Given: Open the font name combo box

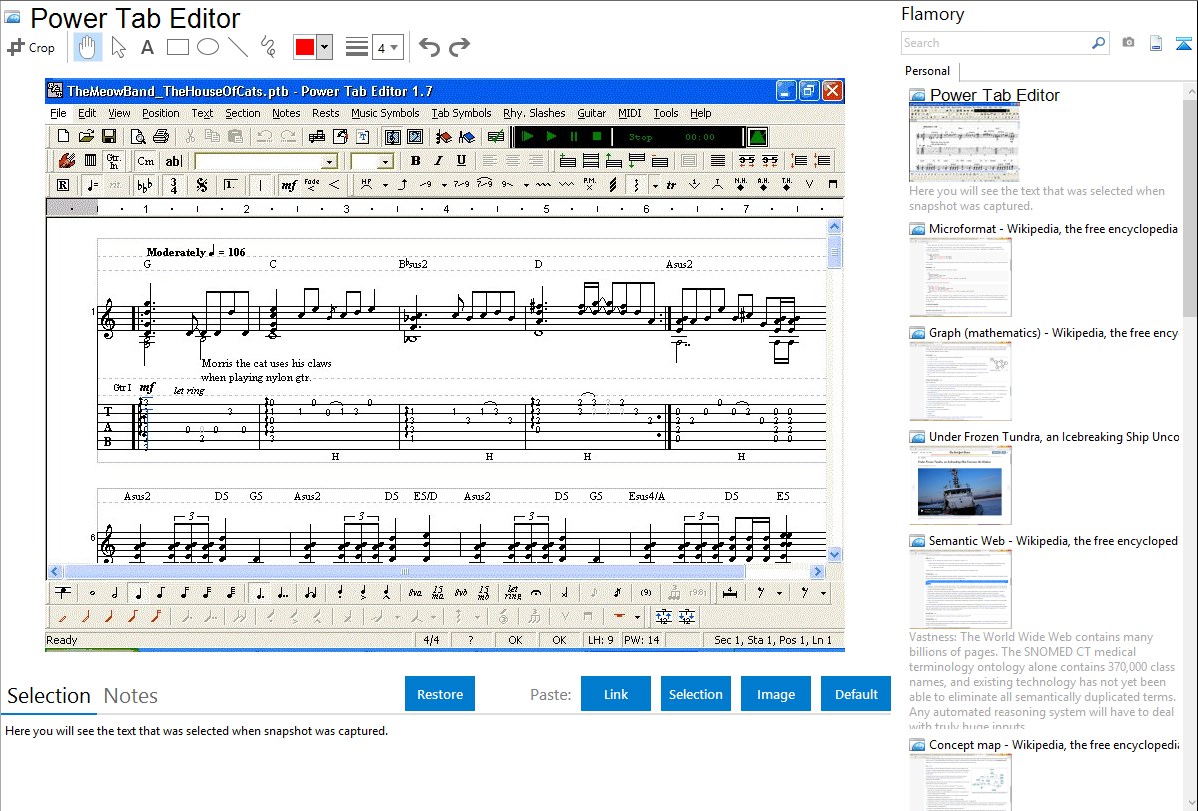Looking at the screenshot, I should pyautogui.click(x=267, y=161).
